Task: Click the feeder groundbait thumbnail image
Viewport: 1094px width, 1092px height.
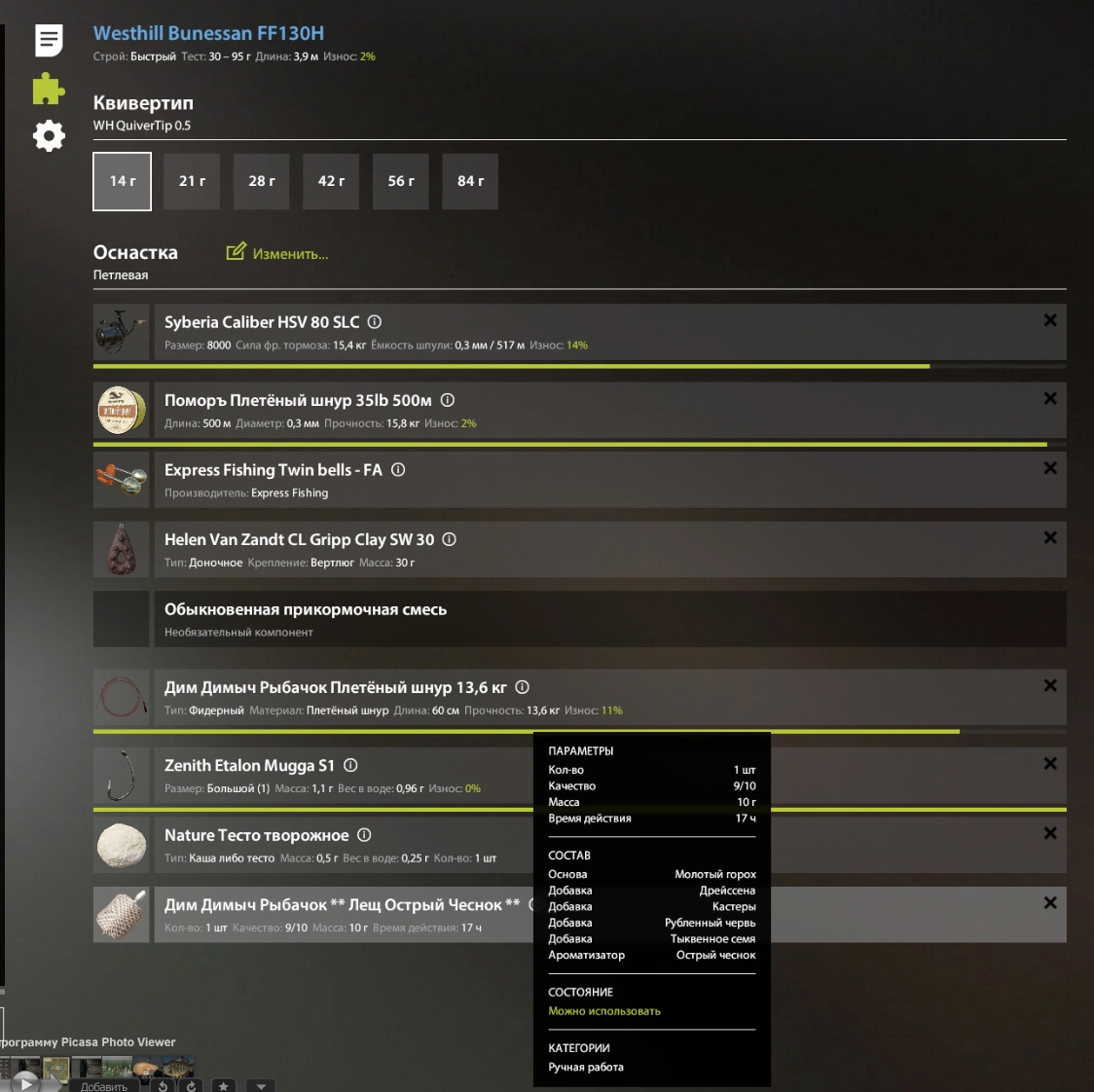Action: click(x=122, y=916)
